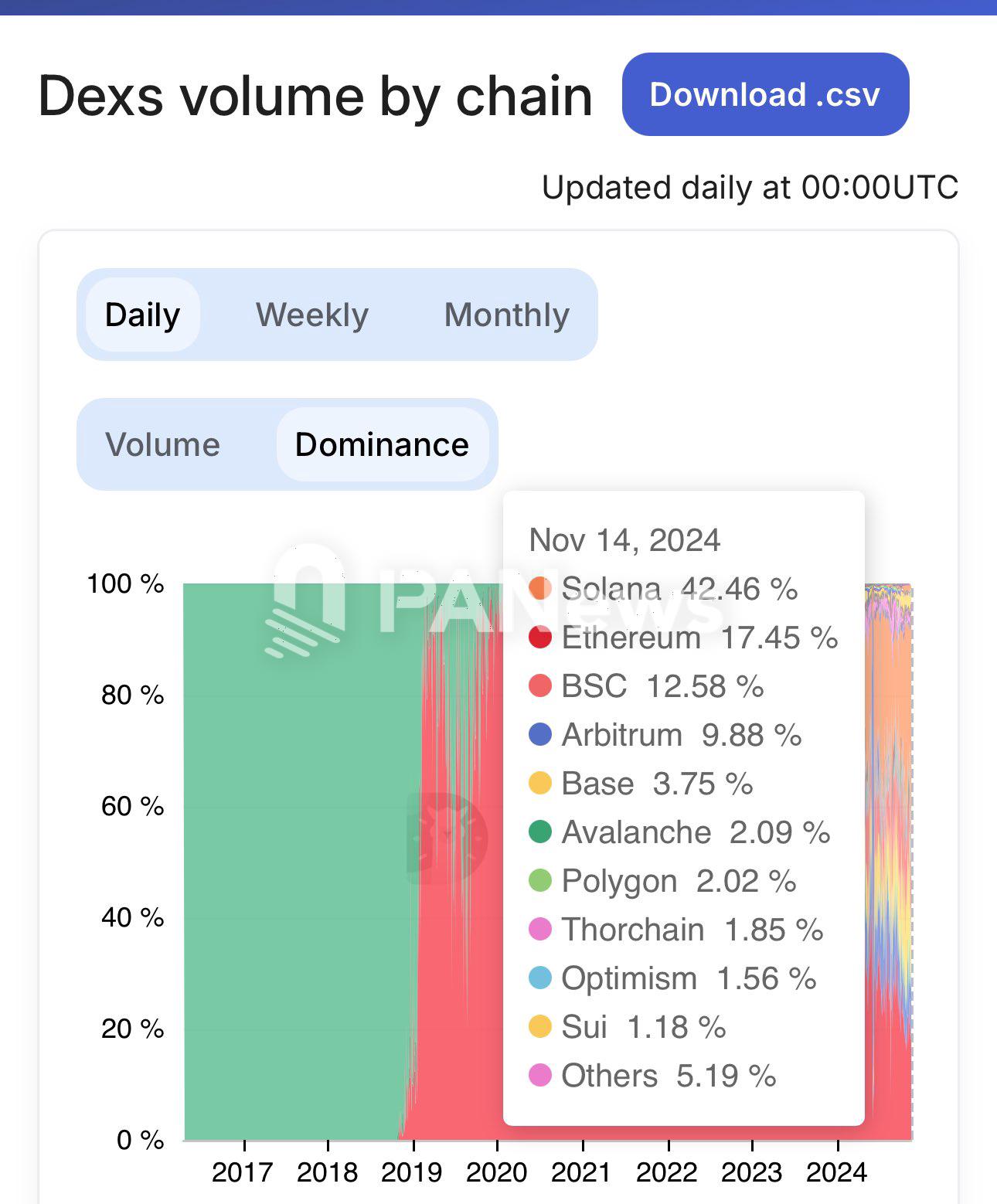Select the Optimism light blue legend marker
The image size is (997, 1204).
pyautogui.click(x=539, y=978)
